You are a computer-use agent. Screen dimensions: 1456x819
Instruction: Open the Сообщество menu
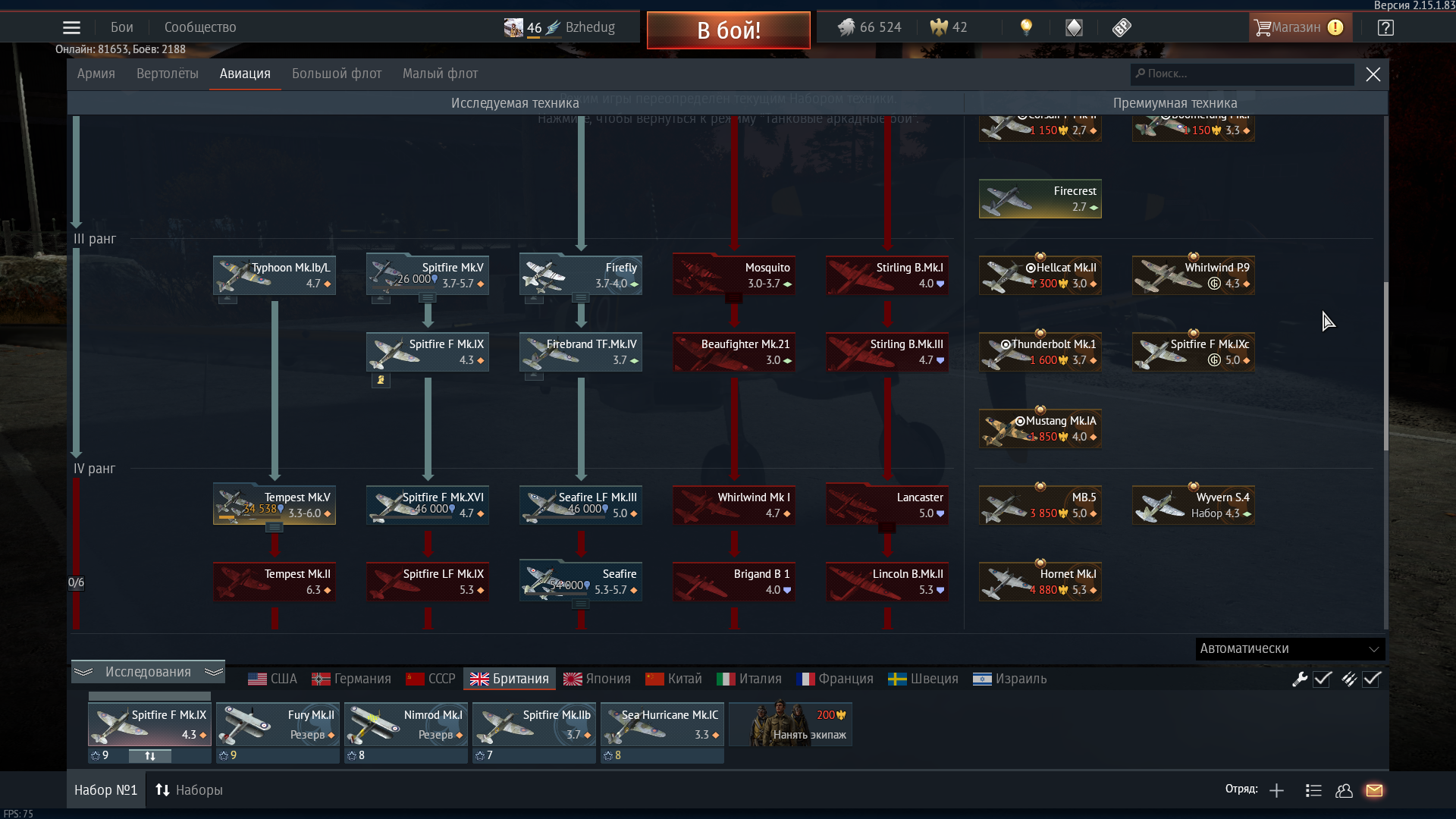pyautogui.click(x=200, y=27)
